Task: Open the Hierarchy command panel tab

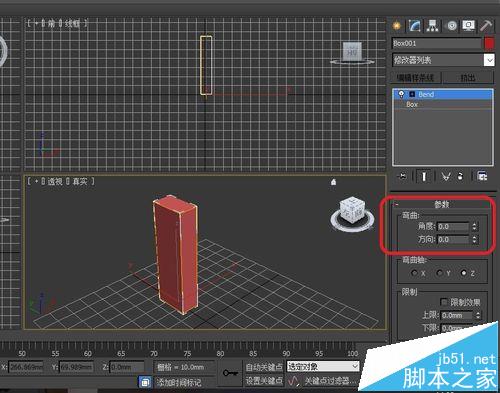Action: 432,26
